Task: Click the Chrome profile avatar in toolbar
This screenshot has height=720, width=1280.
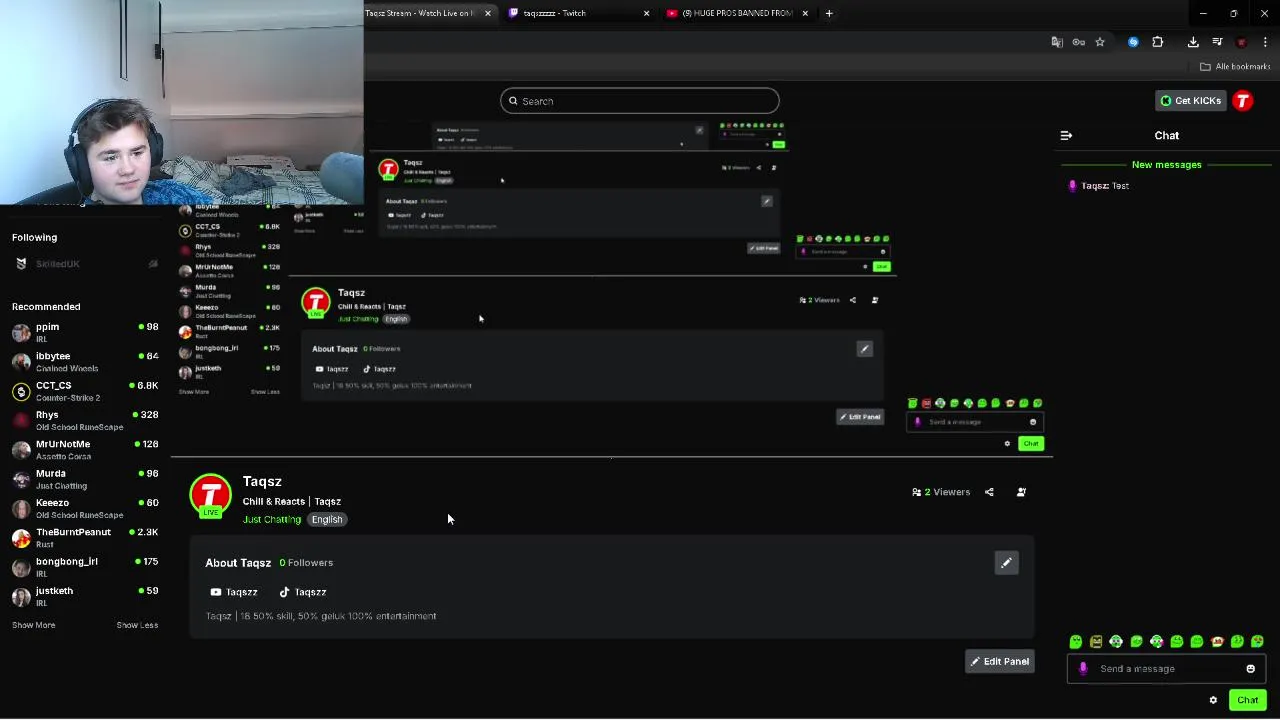Action: (x=1241, y=42)
